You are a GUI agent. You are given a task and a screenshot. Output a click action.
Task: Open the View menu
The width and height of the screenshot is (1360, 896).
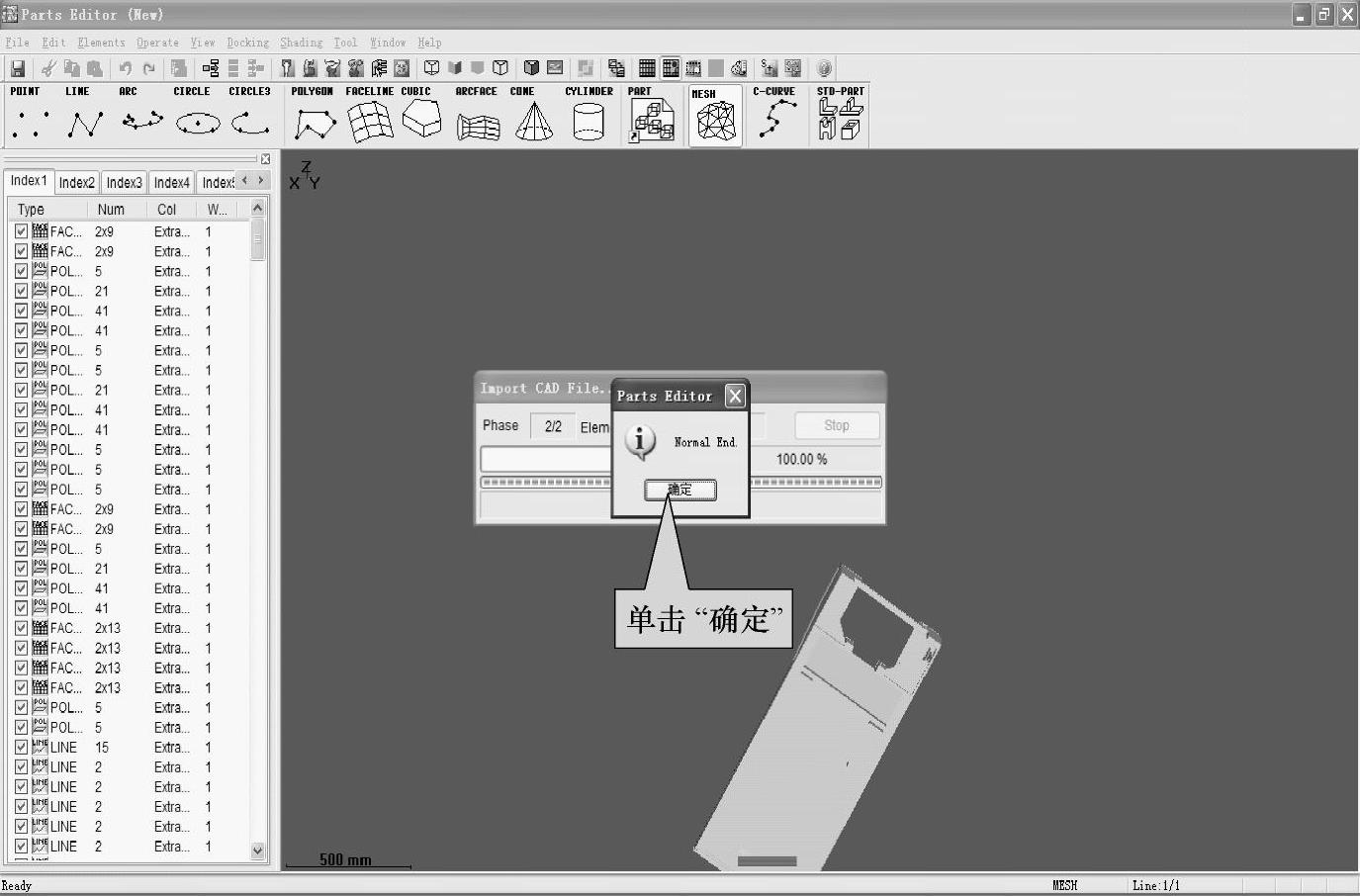tap(203, 43)
